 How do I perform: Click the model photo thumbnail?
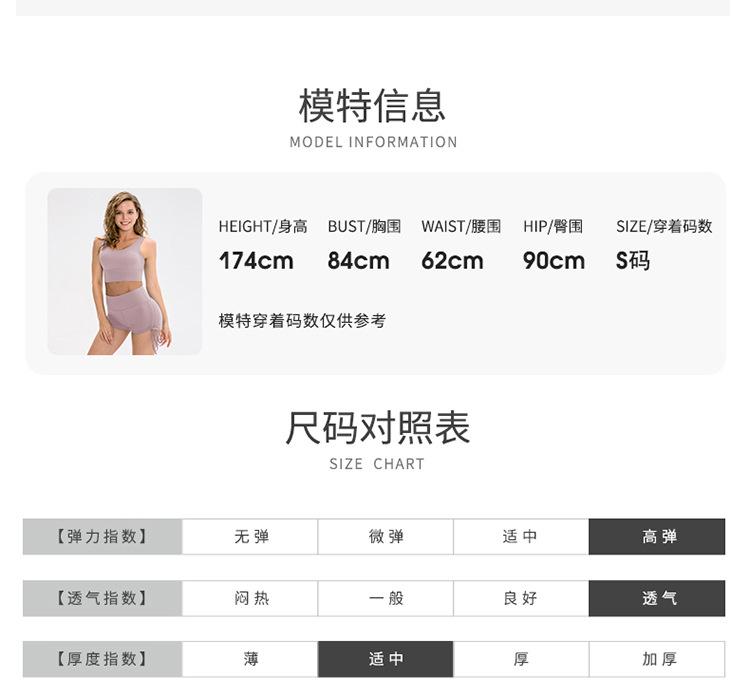(x=125, y=272)
